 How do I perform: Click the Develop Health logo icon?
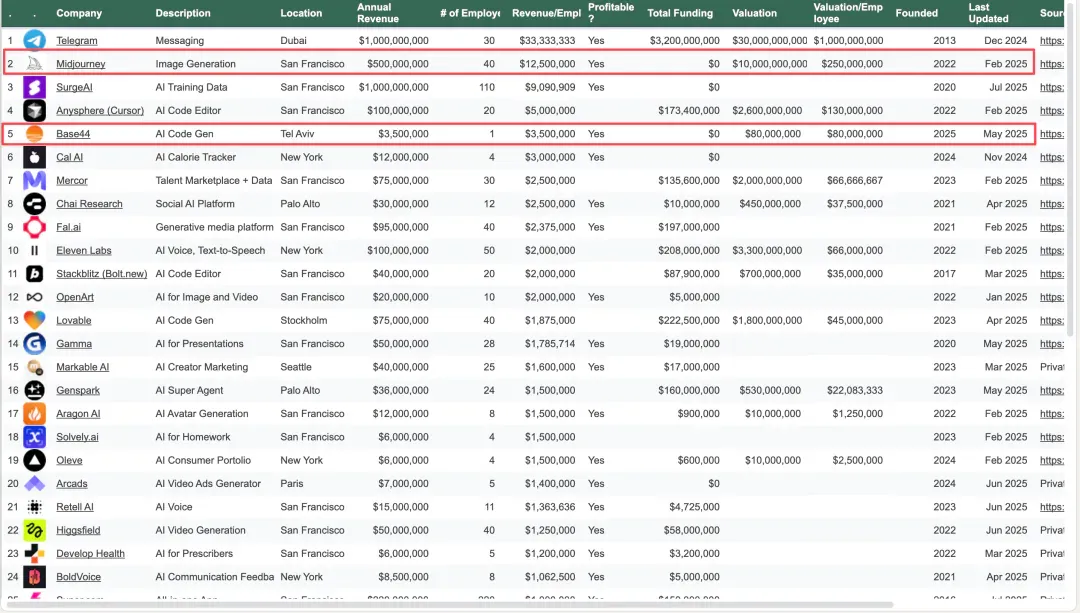tap(34, 554)
